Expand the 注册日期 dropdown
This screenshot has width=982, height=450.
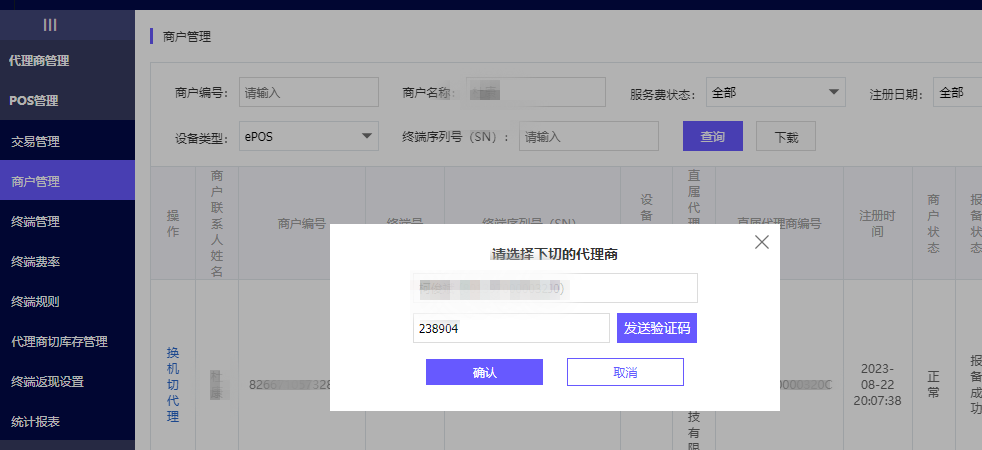957,93
